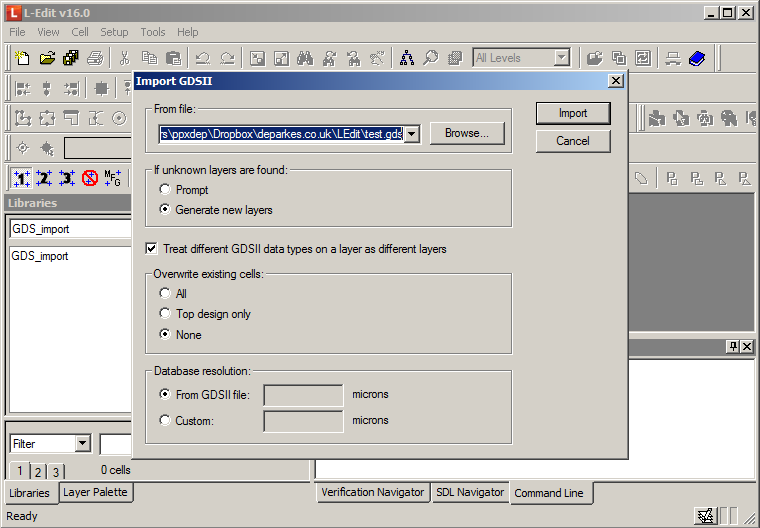The image size is (760, 528).
Task: Click the Browse... button
Action: [467, 133]
